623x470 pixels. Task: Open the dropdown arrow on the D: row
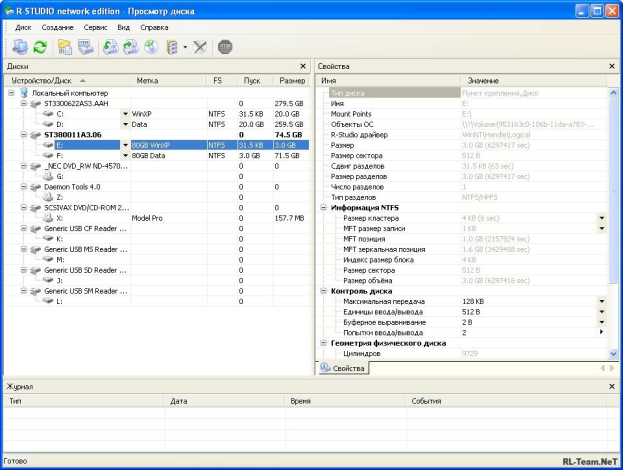tap(125, 124)
